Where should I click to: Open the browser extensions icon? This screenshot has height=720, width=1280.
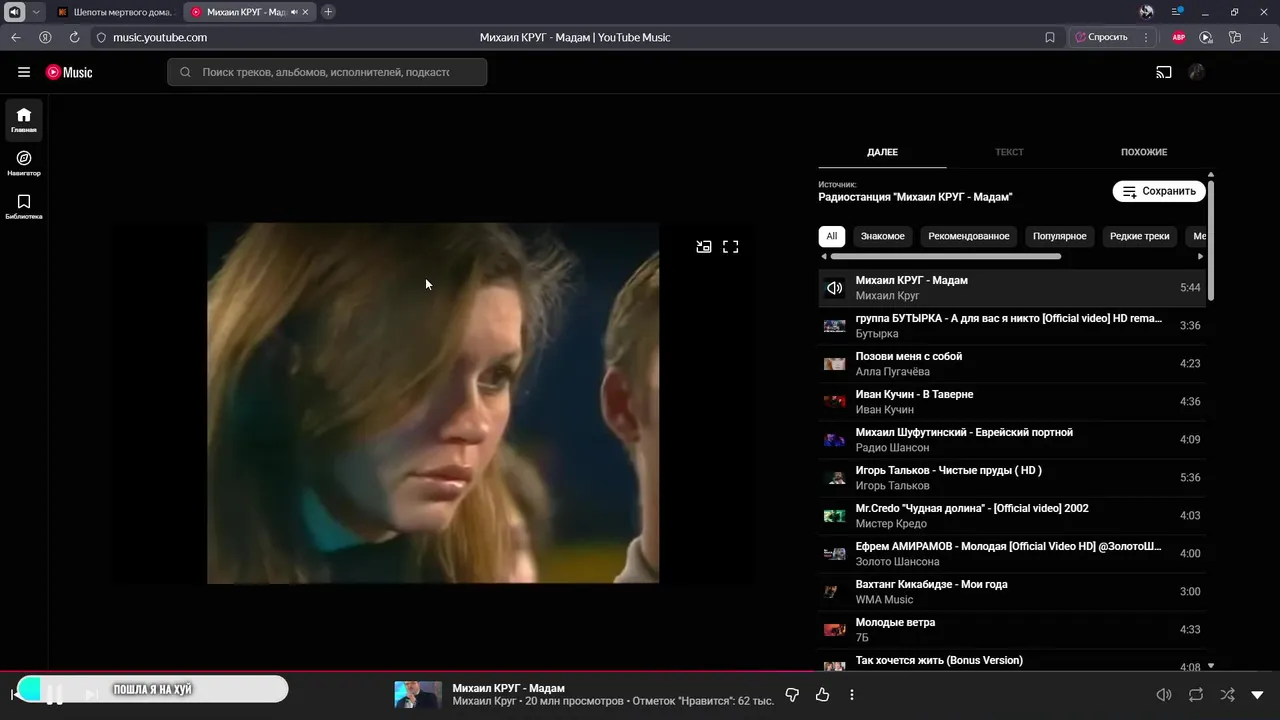coord(1235,37)
